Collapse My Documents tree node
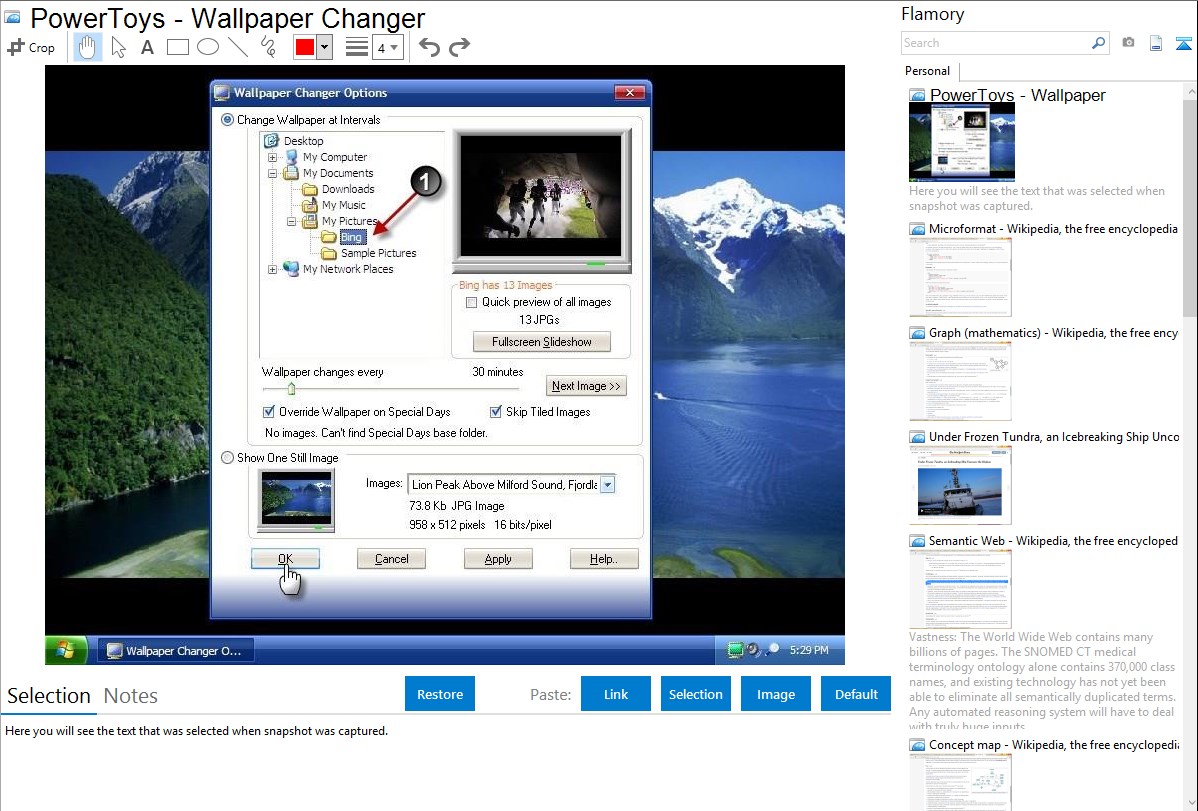The height and width of the screenshot is (811, 1198). coord(273,174)
